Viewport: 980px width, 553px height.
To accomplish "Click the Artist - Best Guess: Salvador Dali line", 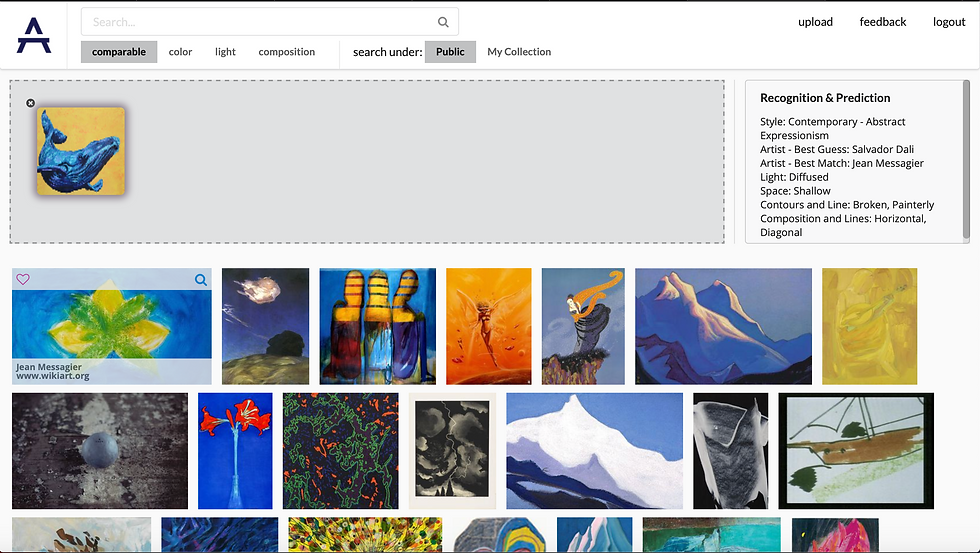I will click(x=837, y=149).
